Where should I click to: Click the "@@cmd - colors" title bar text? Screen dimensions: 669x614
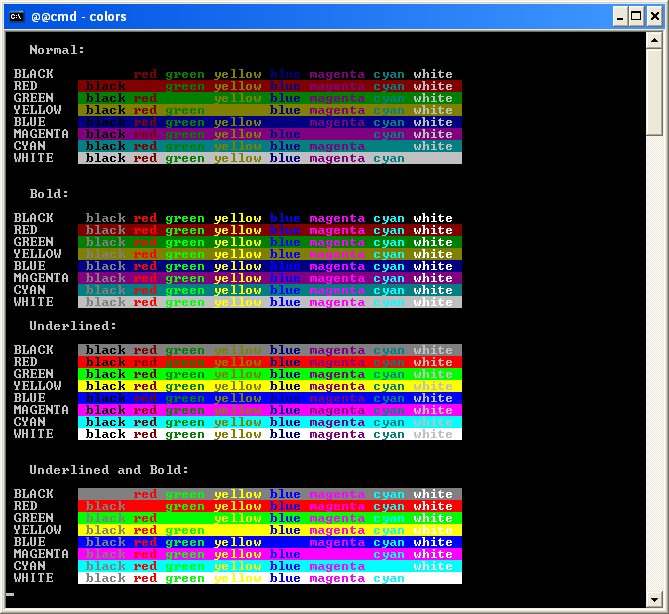click(x=78, y=16)
